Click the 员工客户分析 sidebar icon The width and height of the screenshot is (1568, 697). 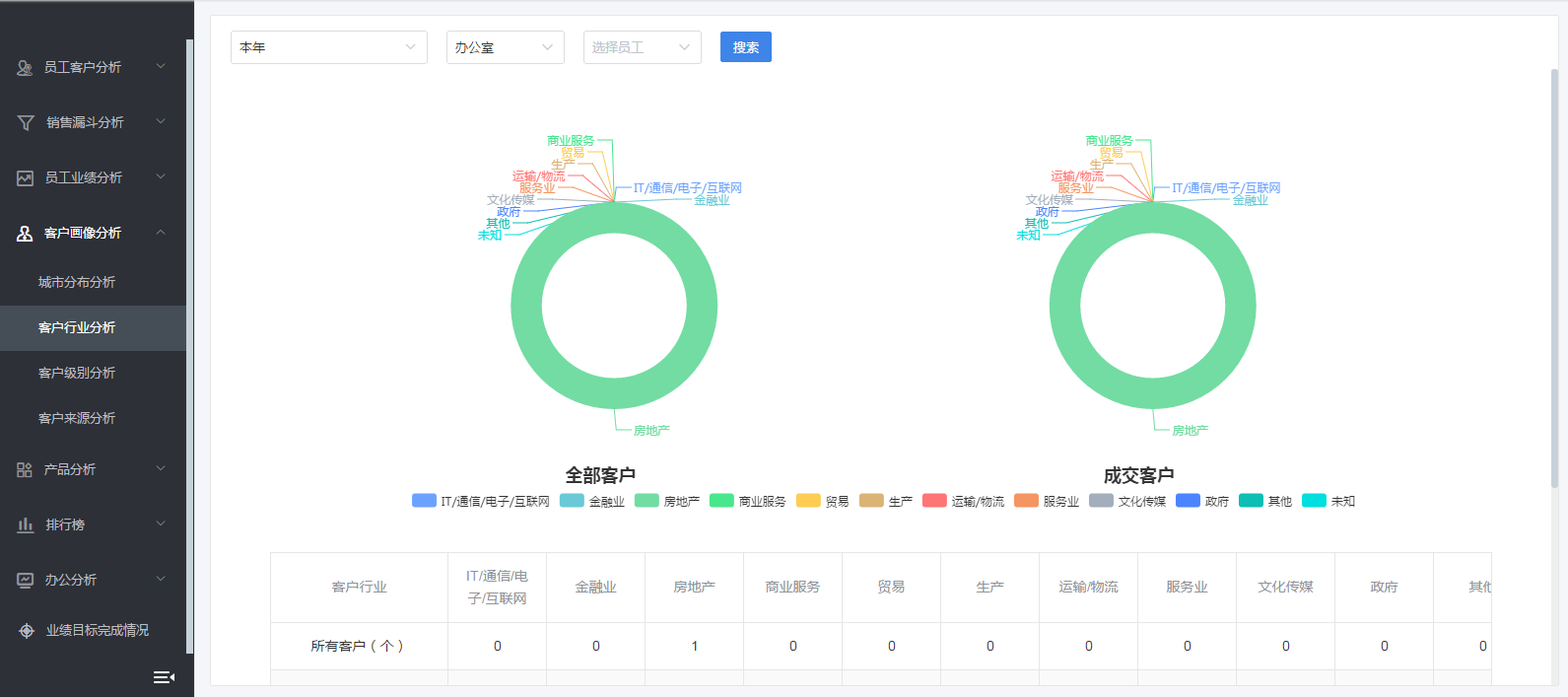point(25,68)
